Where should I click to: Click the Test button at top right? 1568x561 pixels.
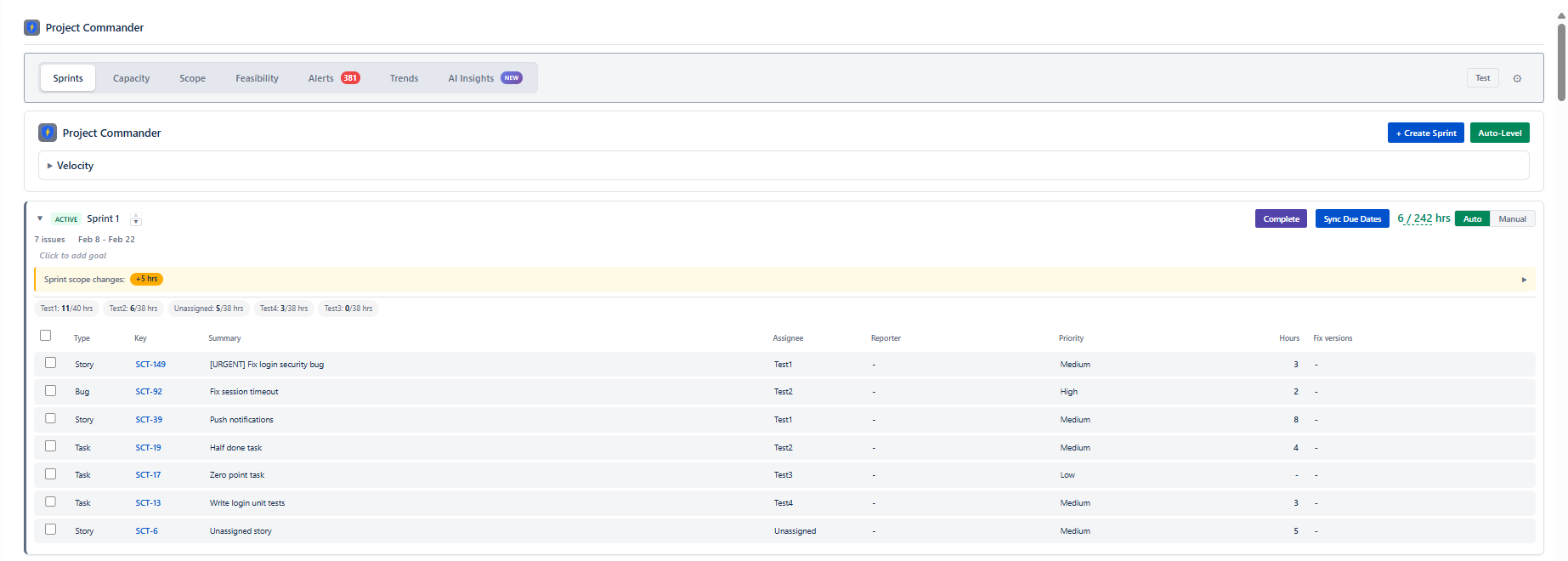[1483, 78]
